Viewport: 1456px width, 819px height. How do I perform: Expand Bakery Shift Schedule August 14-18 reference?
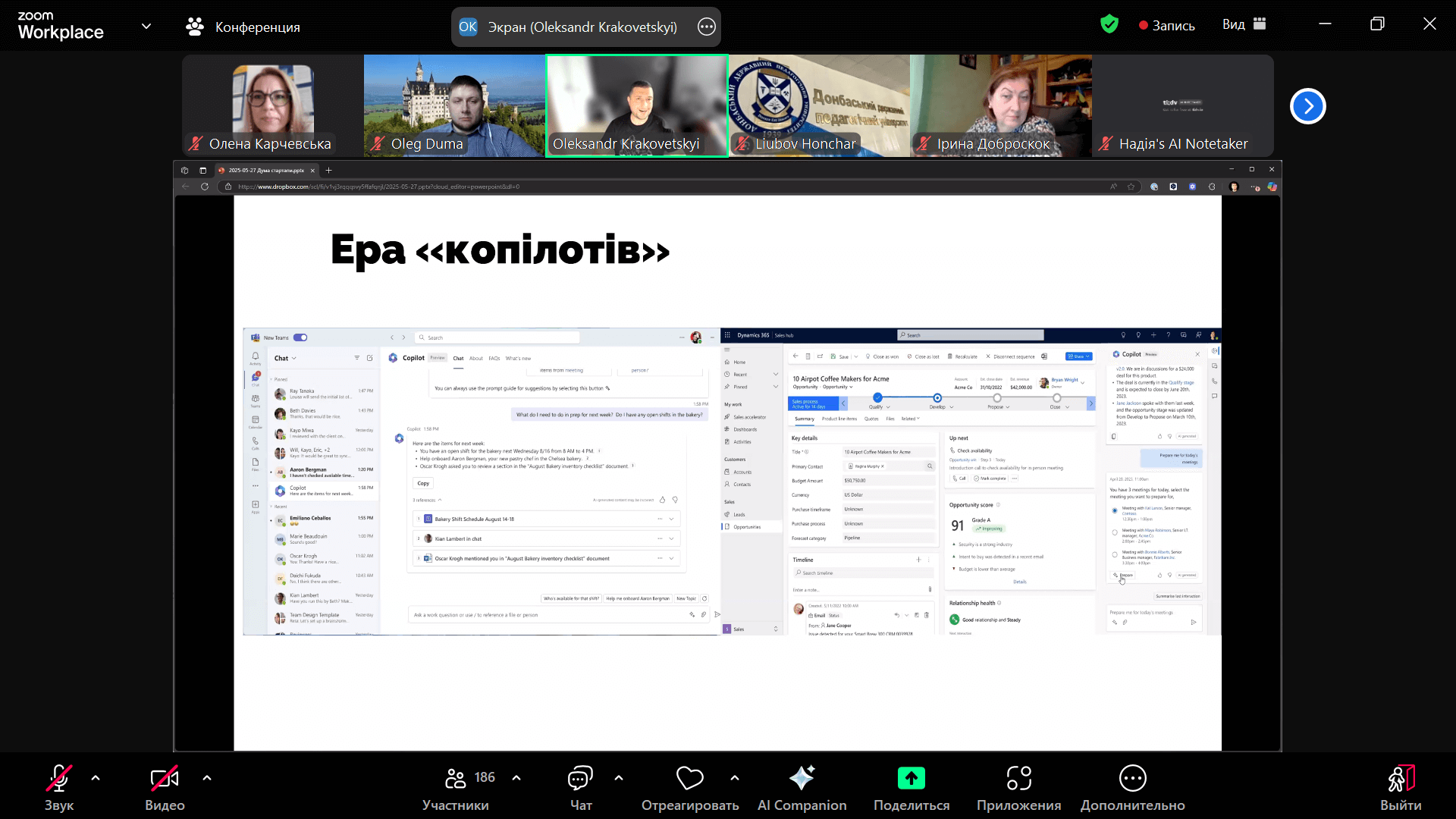(x=671, y=519)
